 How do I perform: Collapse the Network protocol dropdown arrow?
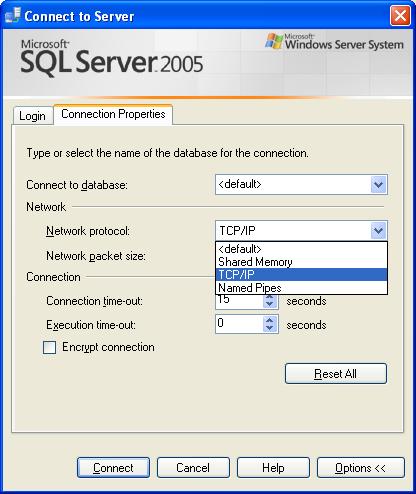379,230
